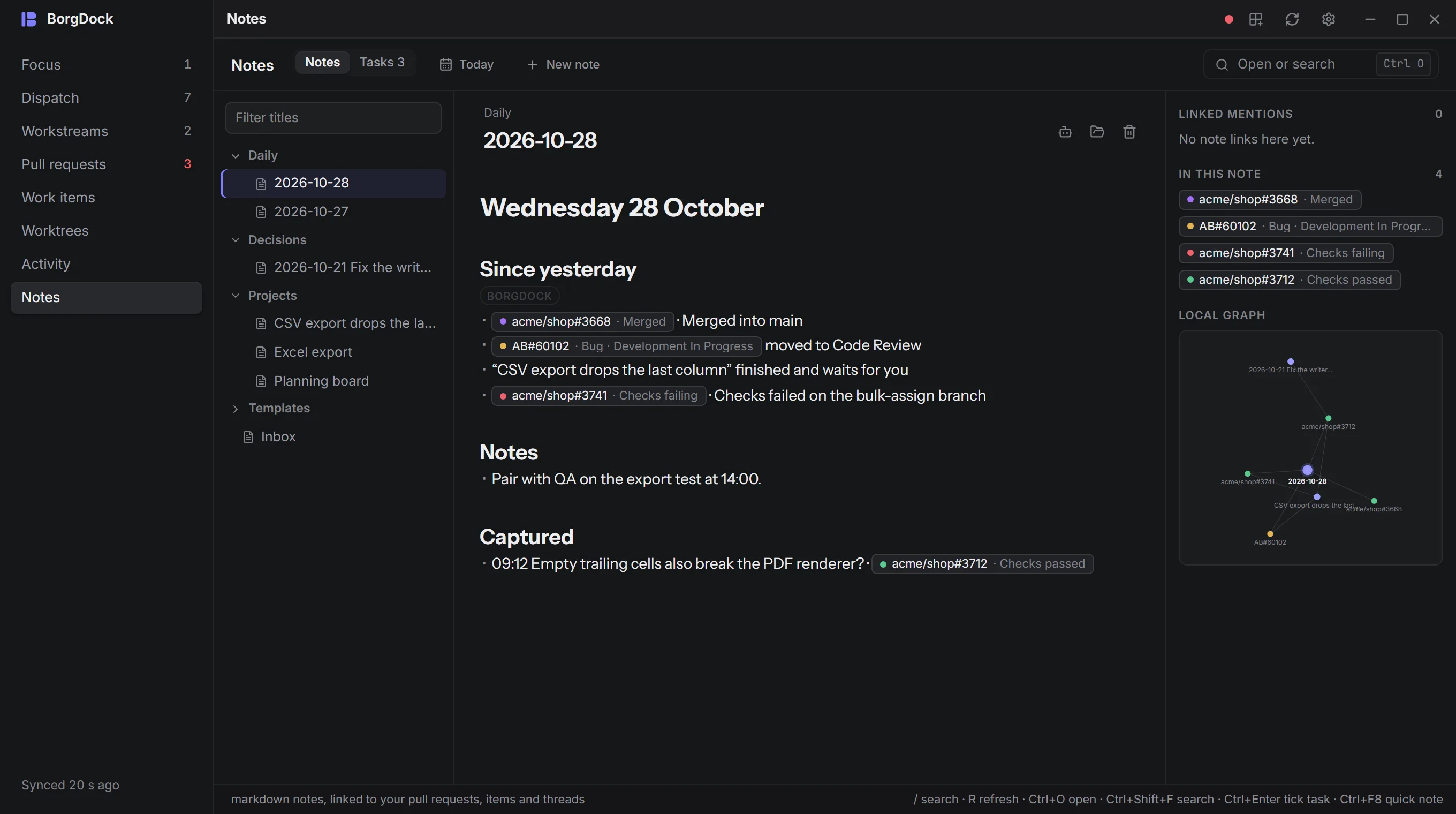Click the red recording status dot
This screenshot has width=1456, height=814.
point(1229,19)
